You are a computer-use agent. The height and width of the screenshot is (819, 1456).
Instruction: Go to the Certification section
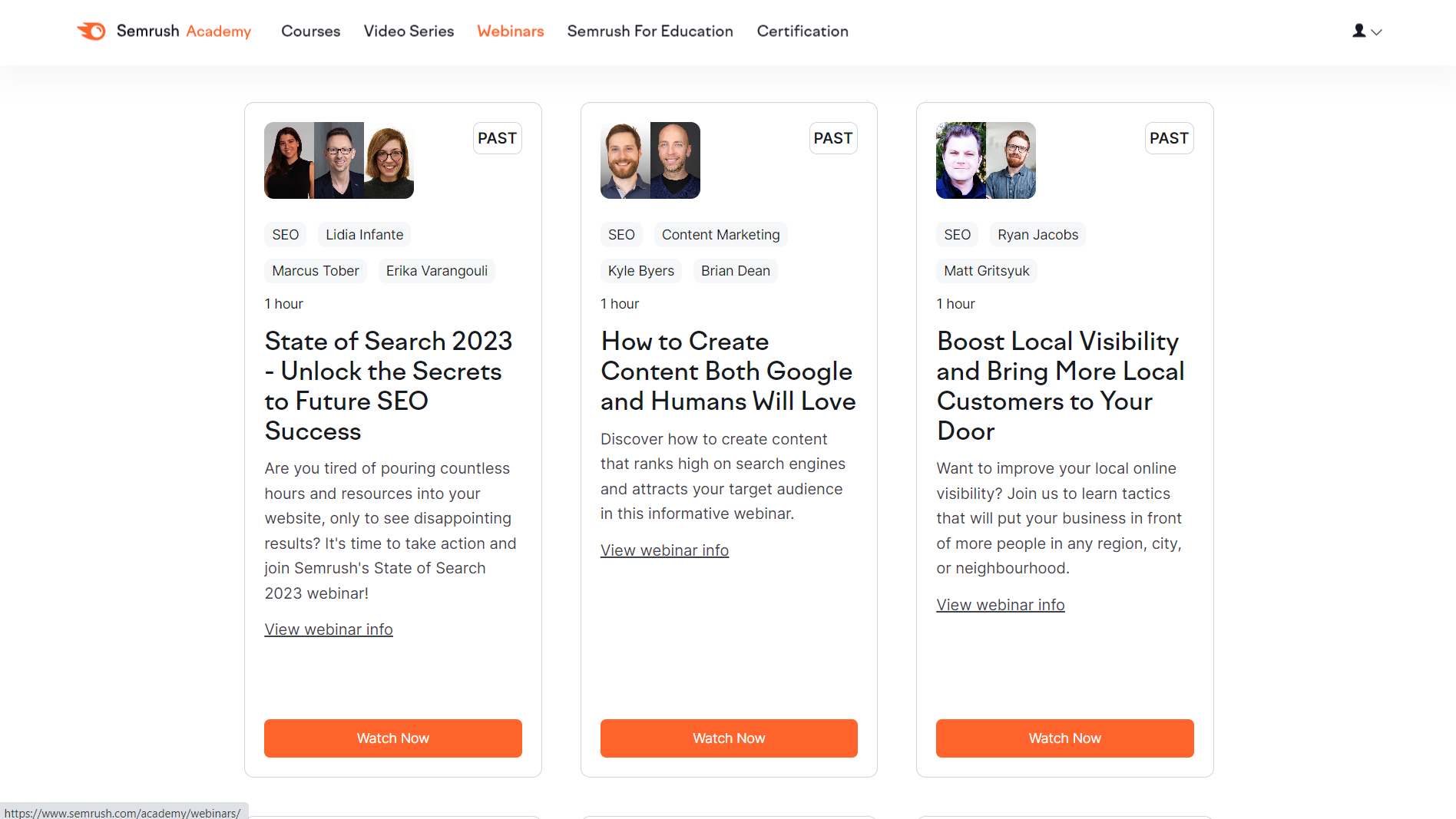point(802,31)
